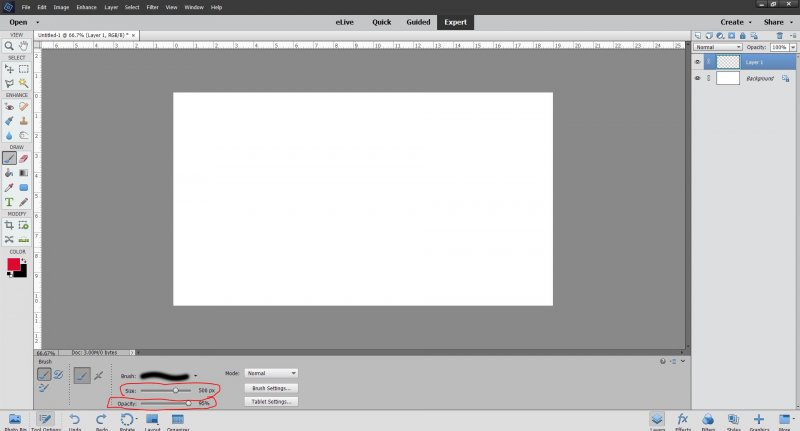Open the brush preset picker dropdown
Viewport: 800px width, 431px height.
pyautogui.click(x=195, y=376)
